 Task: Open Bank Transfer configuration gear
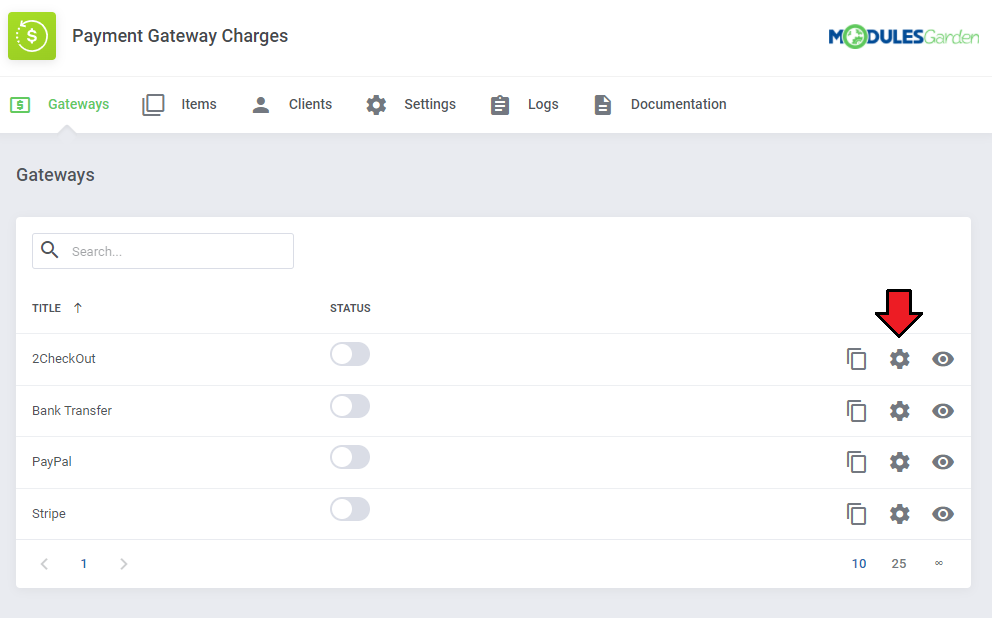(900, 411)
